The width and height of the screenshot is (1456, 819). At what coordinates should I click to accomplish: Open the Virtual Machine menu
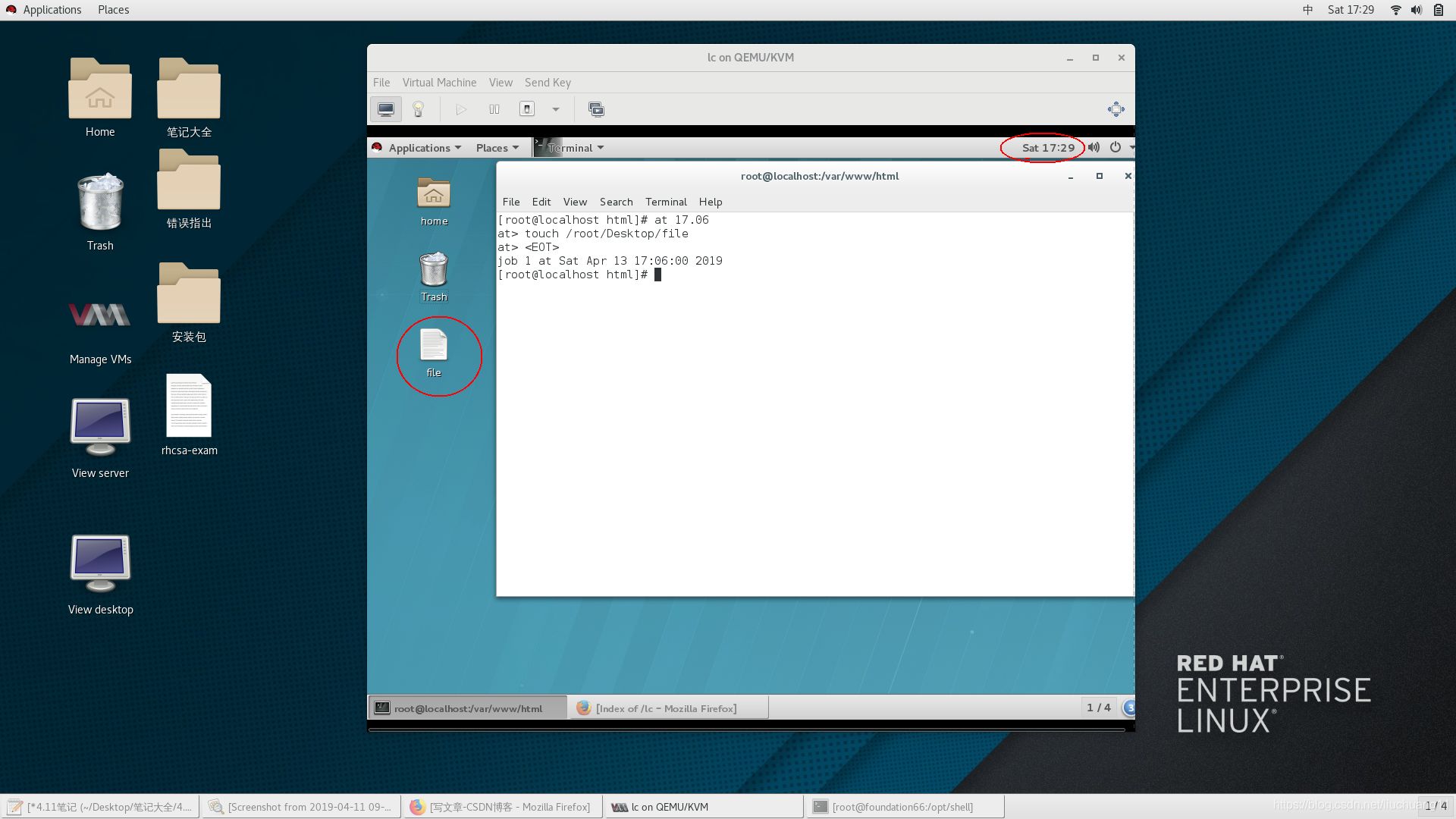[439, 83]
